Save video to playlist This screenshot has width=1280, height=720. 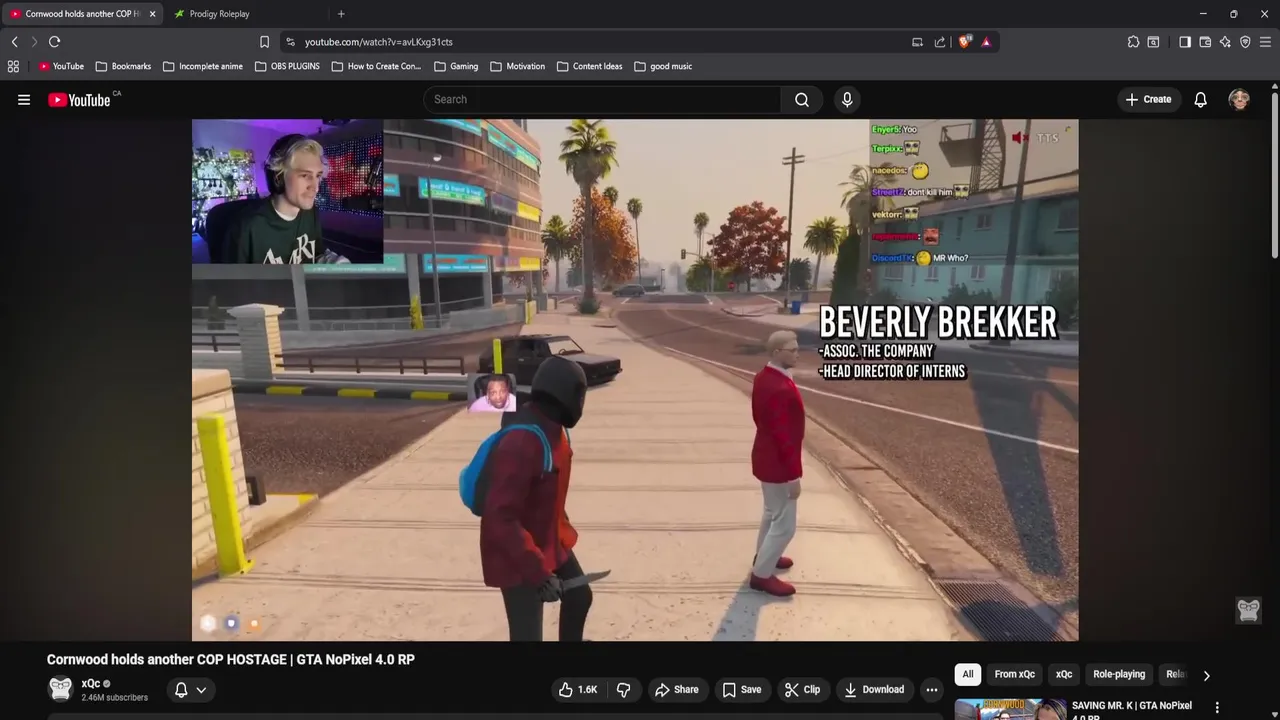741,689
